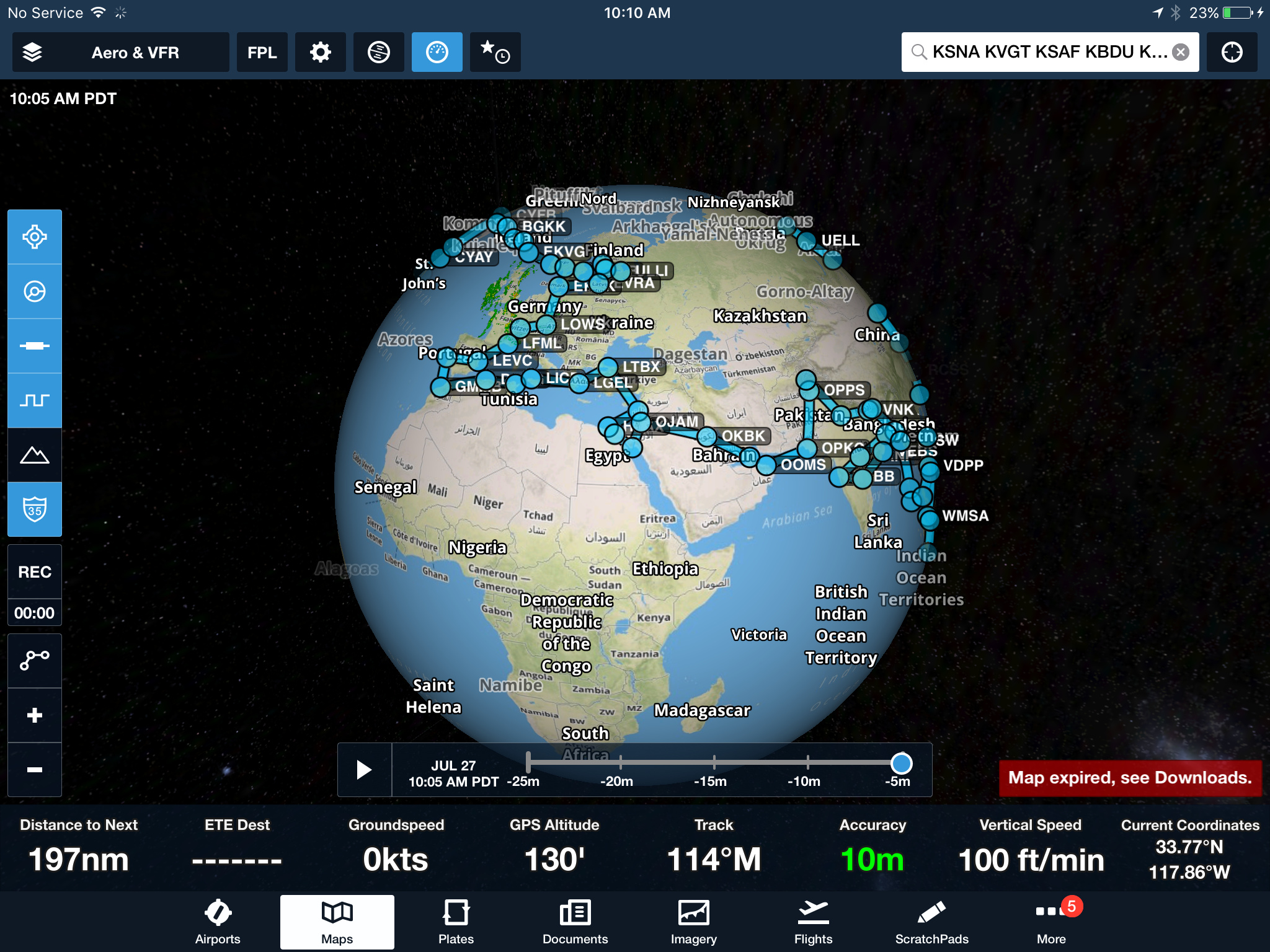Zoom in with the plus button
The image size is (1270, 952).
[35, 715]
